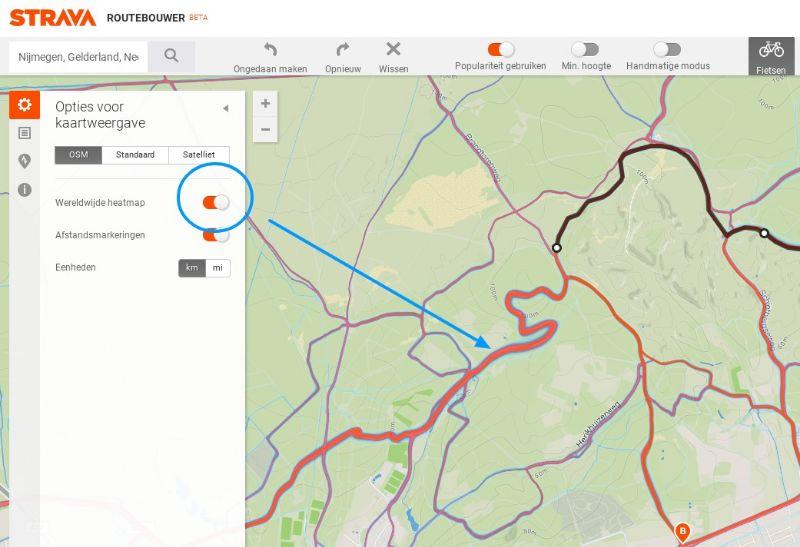This screenshot has width=800, height=547.
Task: Select the Fietsen bicycle mode
Action: 771,56
